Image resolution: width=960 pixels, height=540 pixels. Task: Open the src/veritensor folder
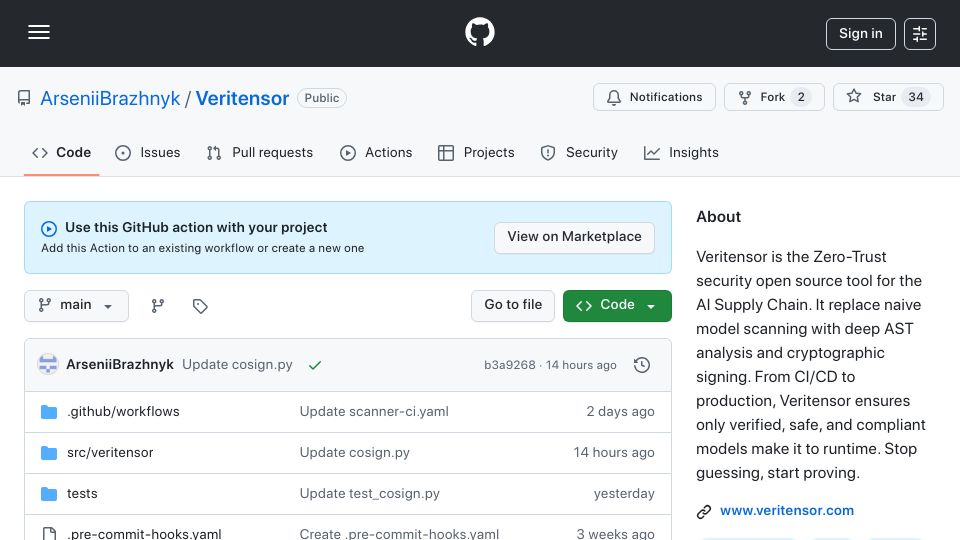[x=110, y=452]
